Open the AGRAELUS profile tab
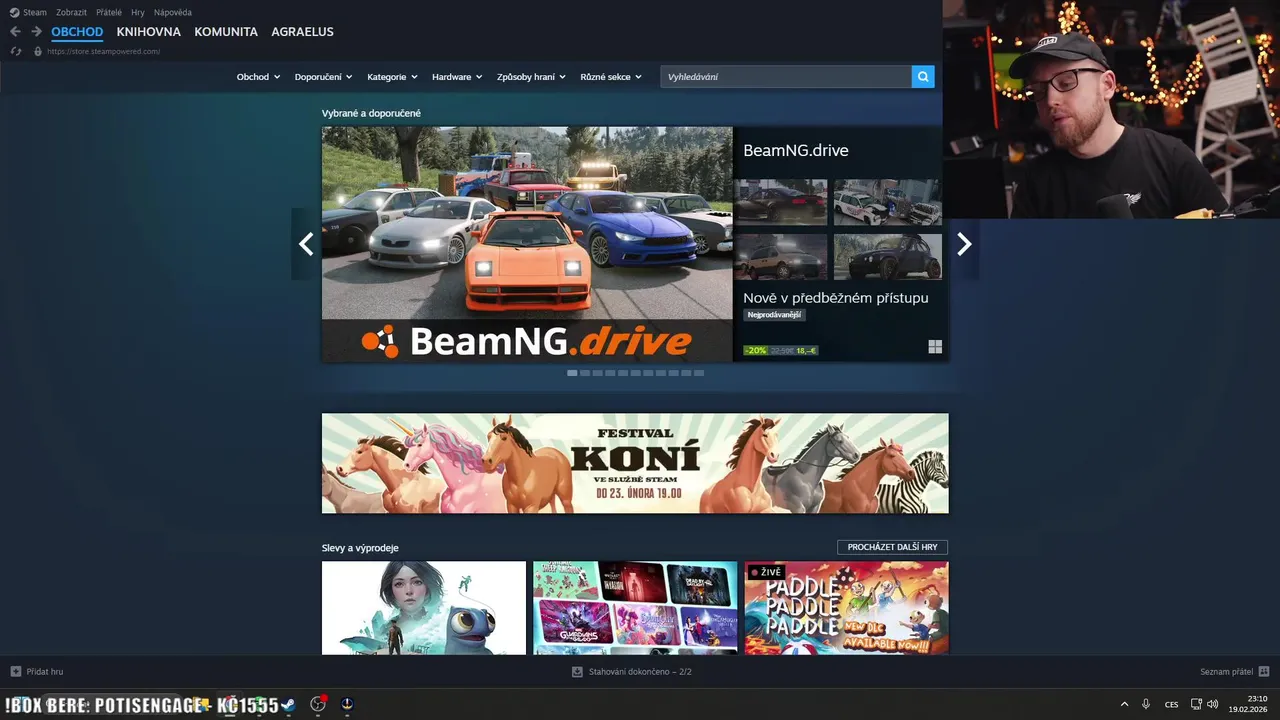The image size is (1280, 720). (302, 32)
